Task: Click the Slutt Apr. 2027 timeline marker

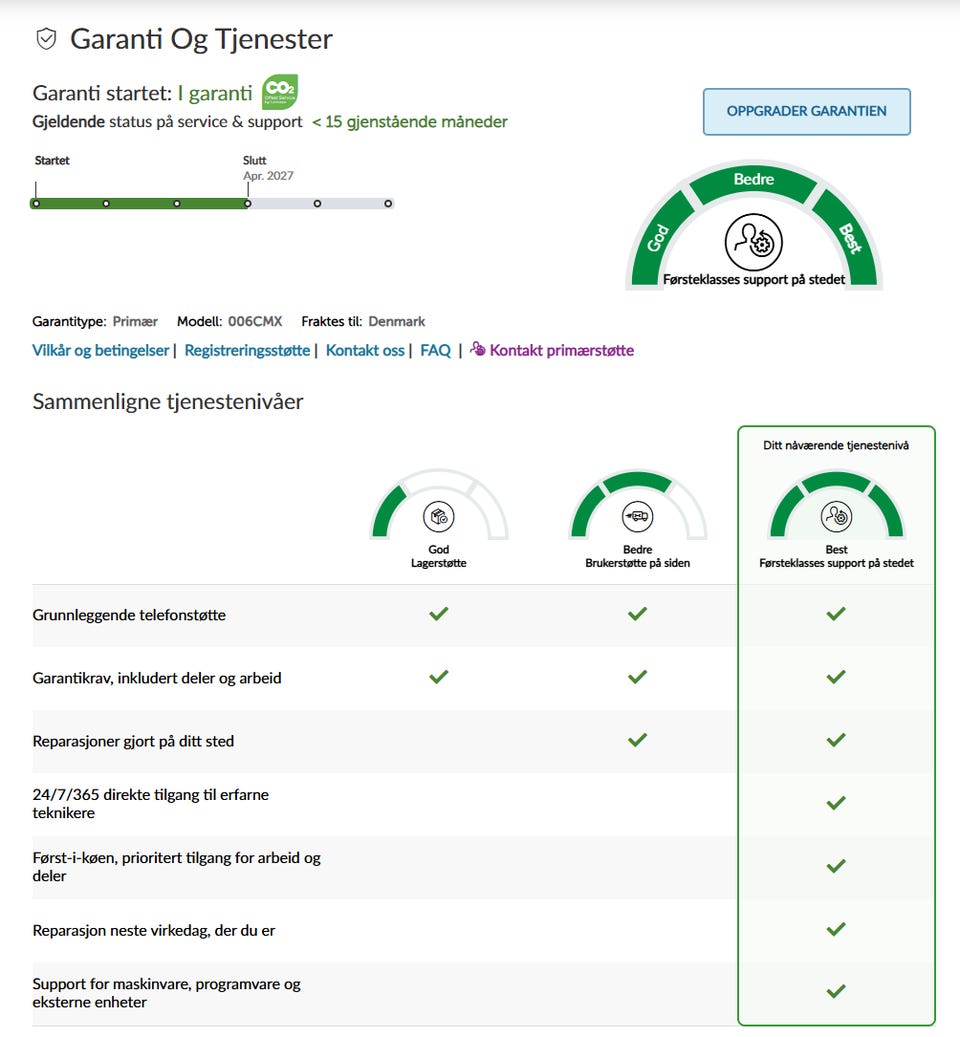Action: [x=248, y=203]
